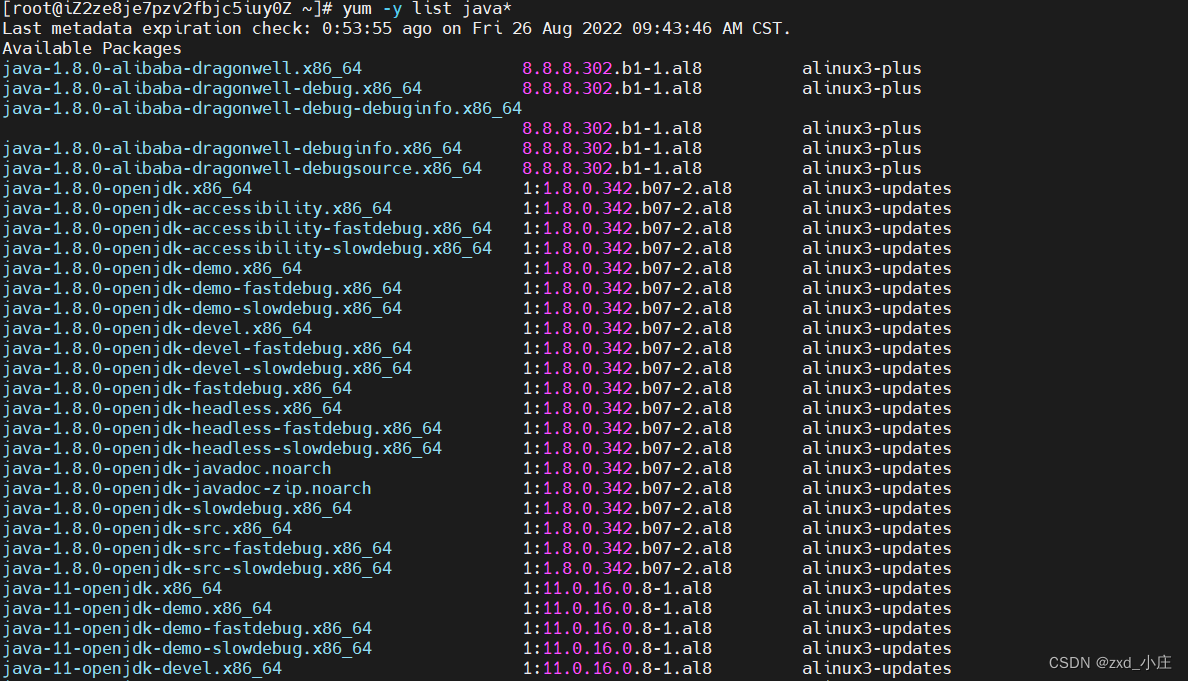Select package java-1.8.0-openjdk-headless.x86_64
1188x681 pixels.
click(x=172, y=408)
